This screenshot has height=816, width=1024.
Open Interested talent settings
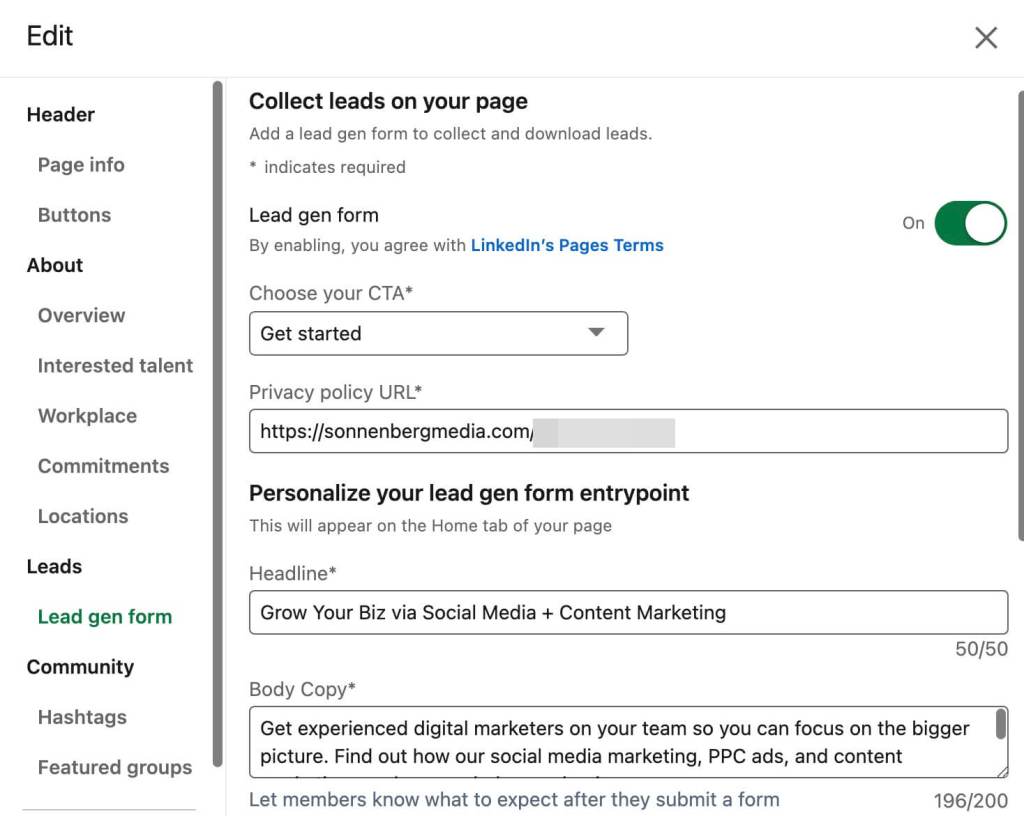(115, 366)
